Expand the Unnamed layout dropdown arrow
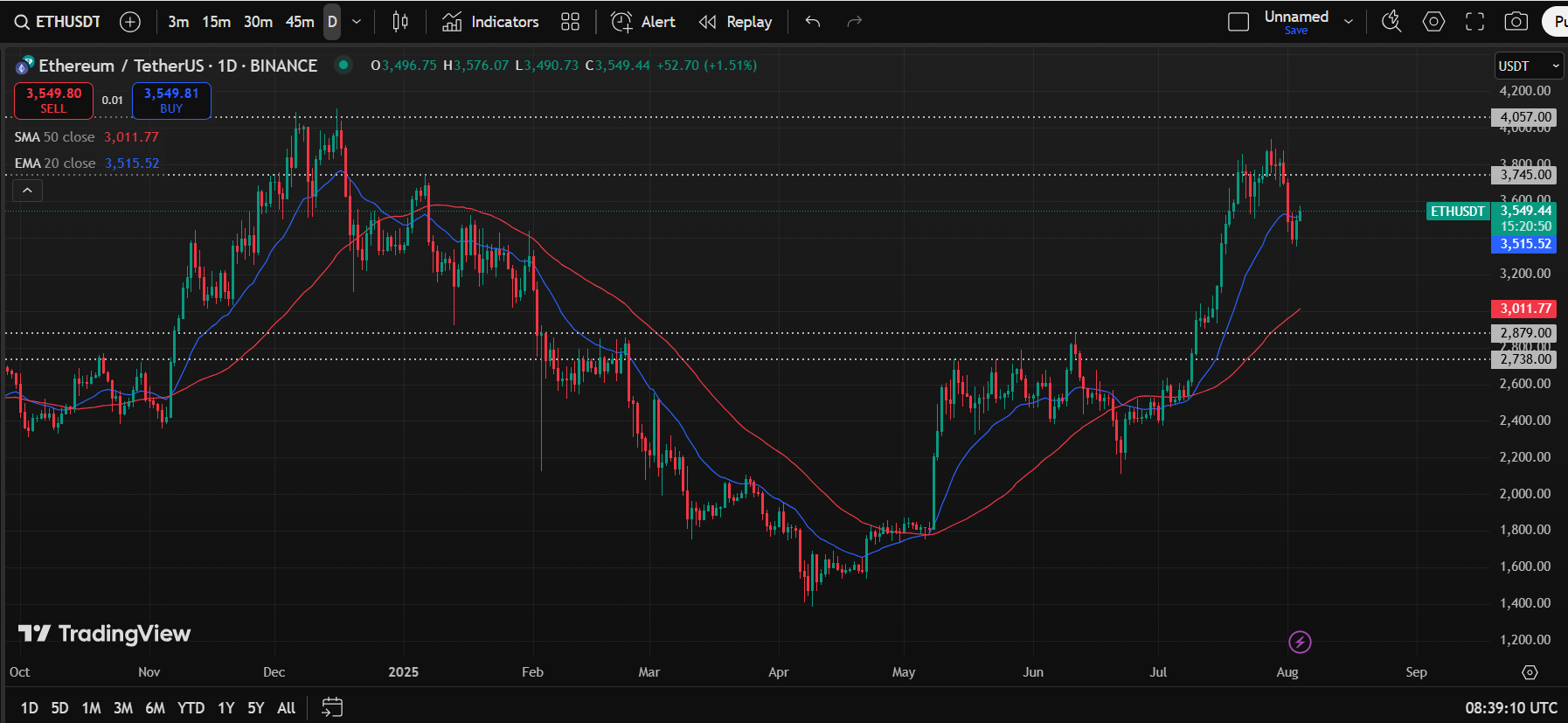 [x=1349, y=22]
